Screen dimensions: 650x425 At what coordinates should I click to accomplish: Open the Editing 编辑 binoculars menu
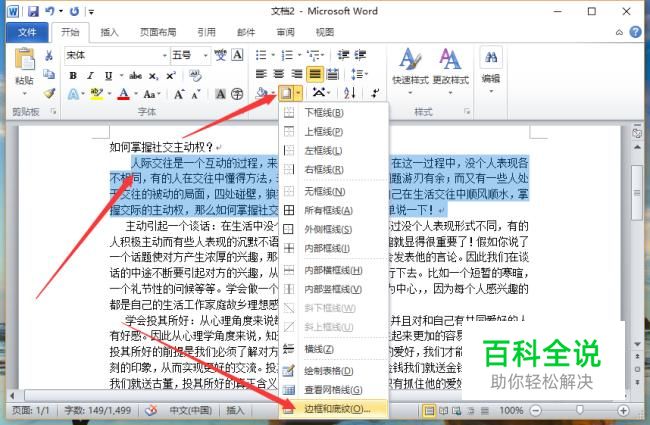click(491, 70)
